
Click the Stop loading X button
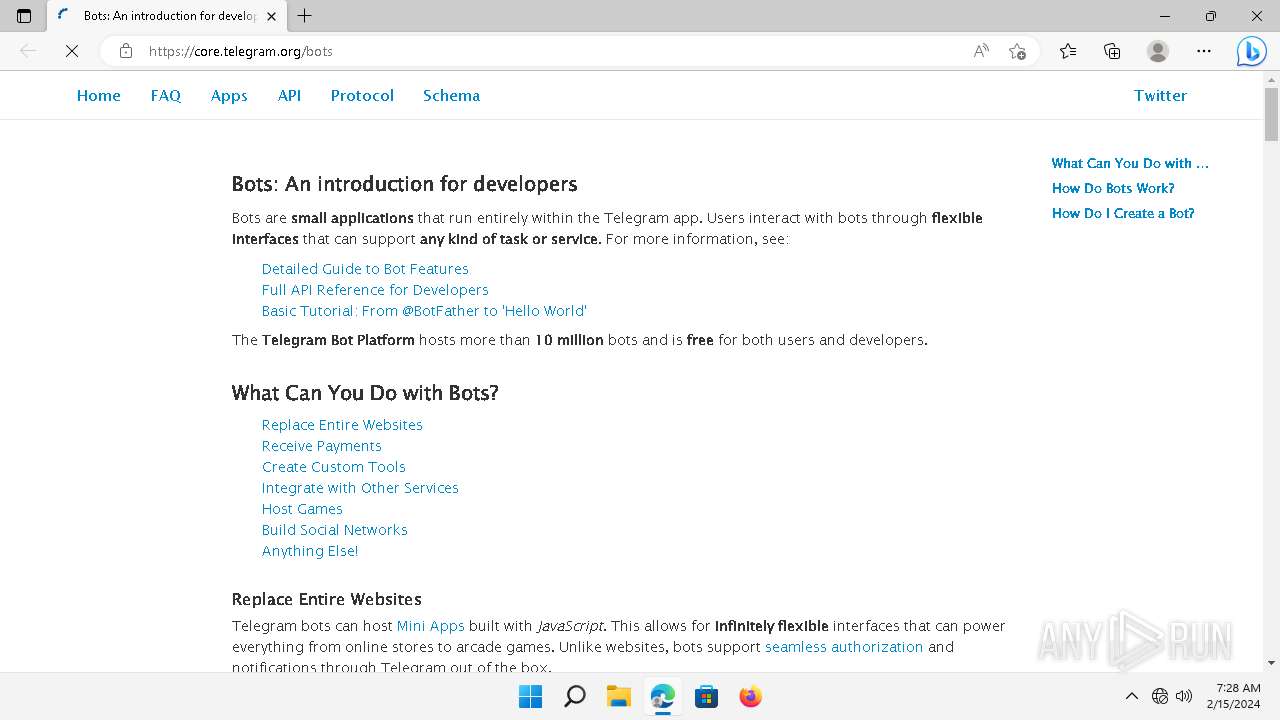(72, 51)
